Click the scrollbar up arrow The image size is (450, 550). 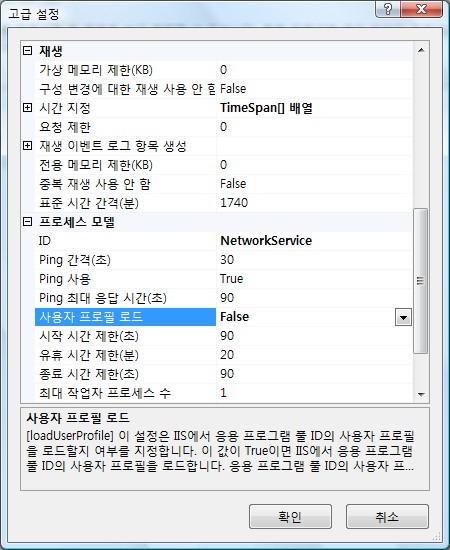[421, 51]
